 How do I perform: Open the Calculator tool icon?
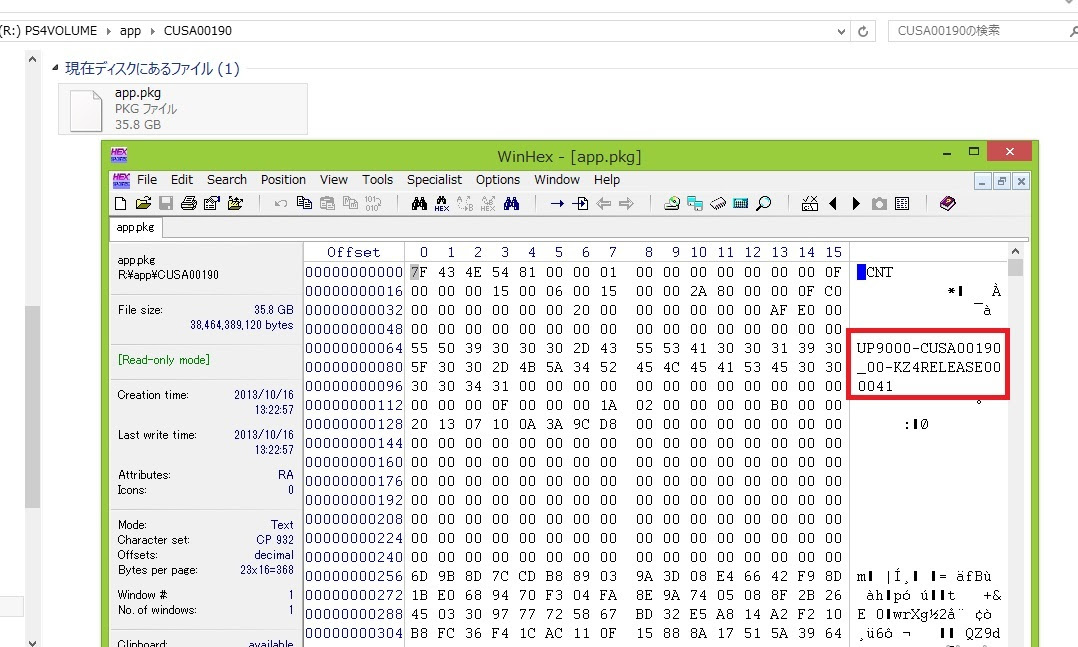tap(740, 204)
